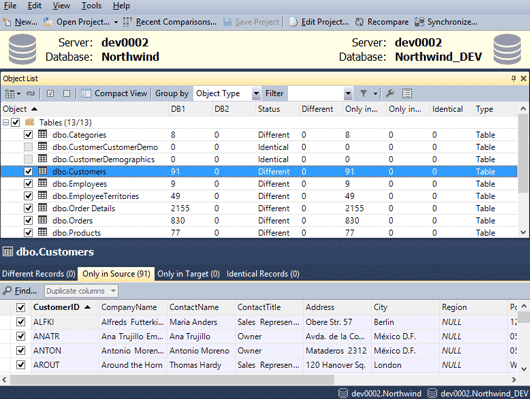Expand the Filter combo box dropdown
Screen dimensions: 530x399
(348, 94)
